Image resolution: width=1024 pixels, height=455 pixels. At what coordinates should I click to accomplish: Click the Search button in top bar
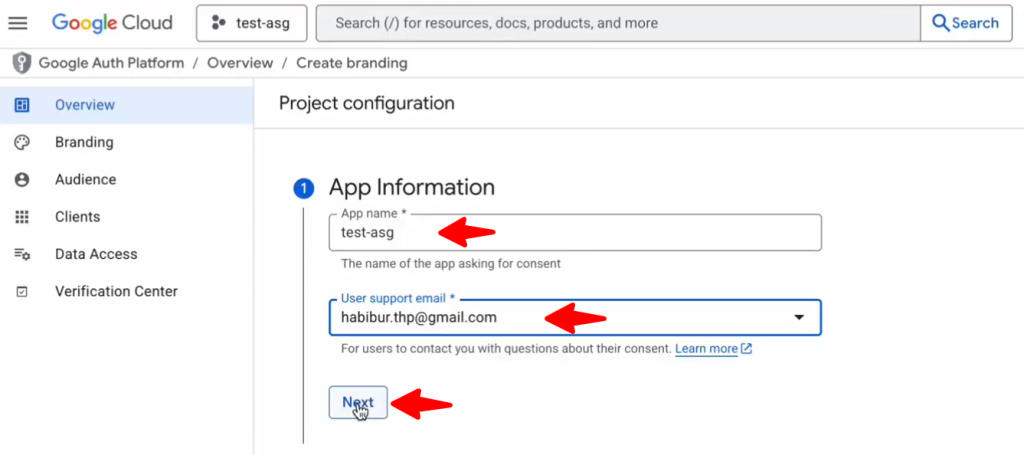(966, 23)
